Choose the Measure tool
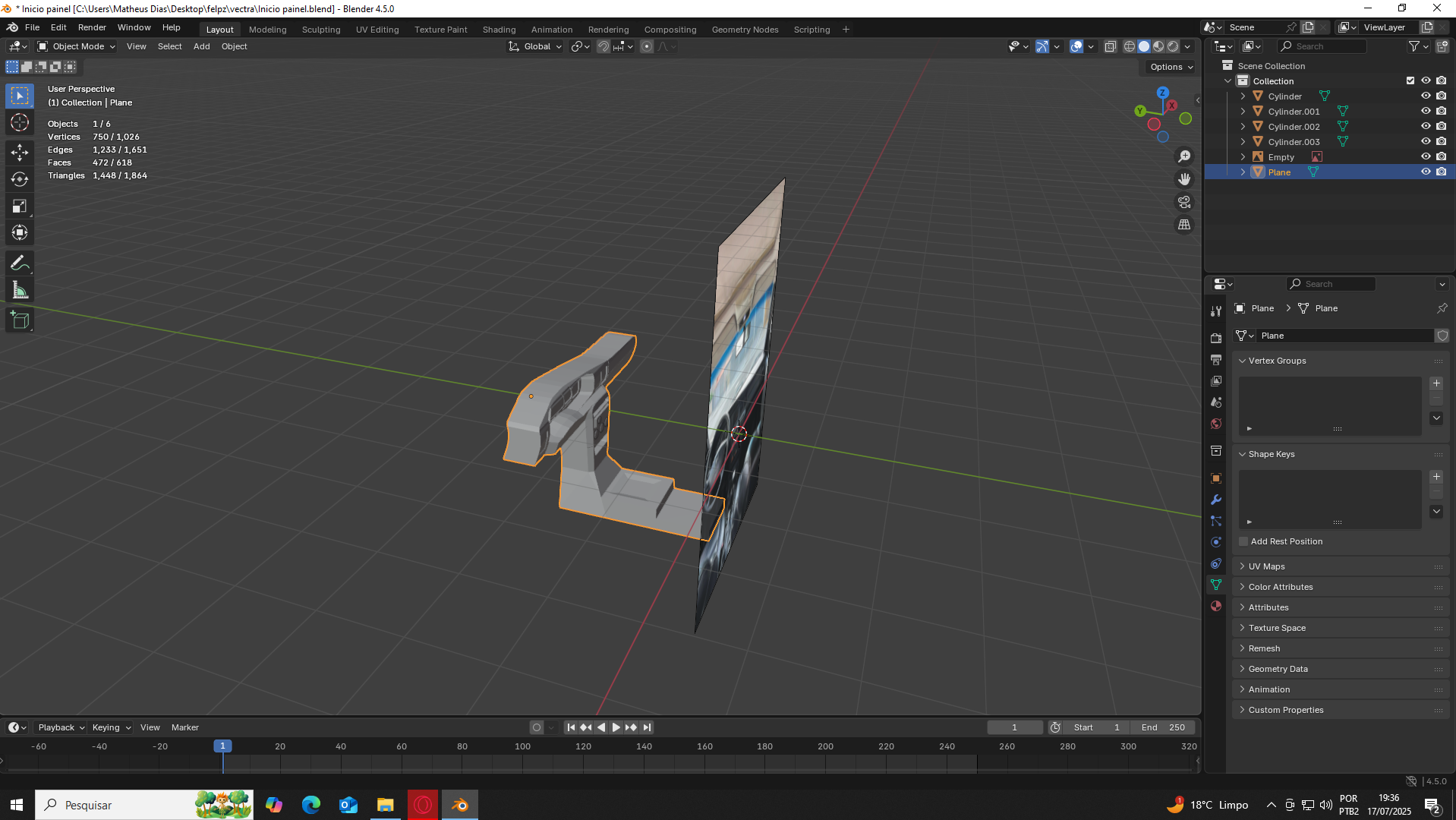 [20, 290]
